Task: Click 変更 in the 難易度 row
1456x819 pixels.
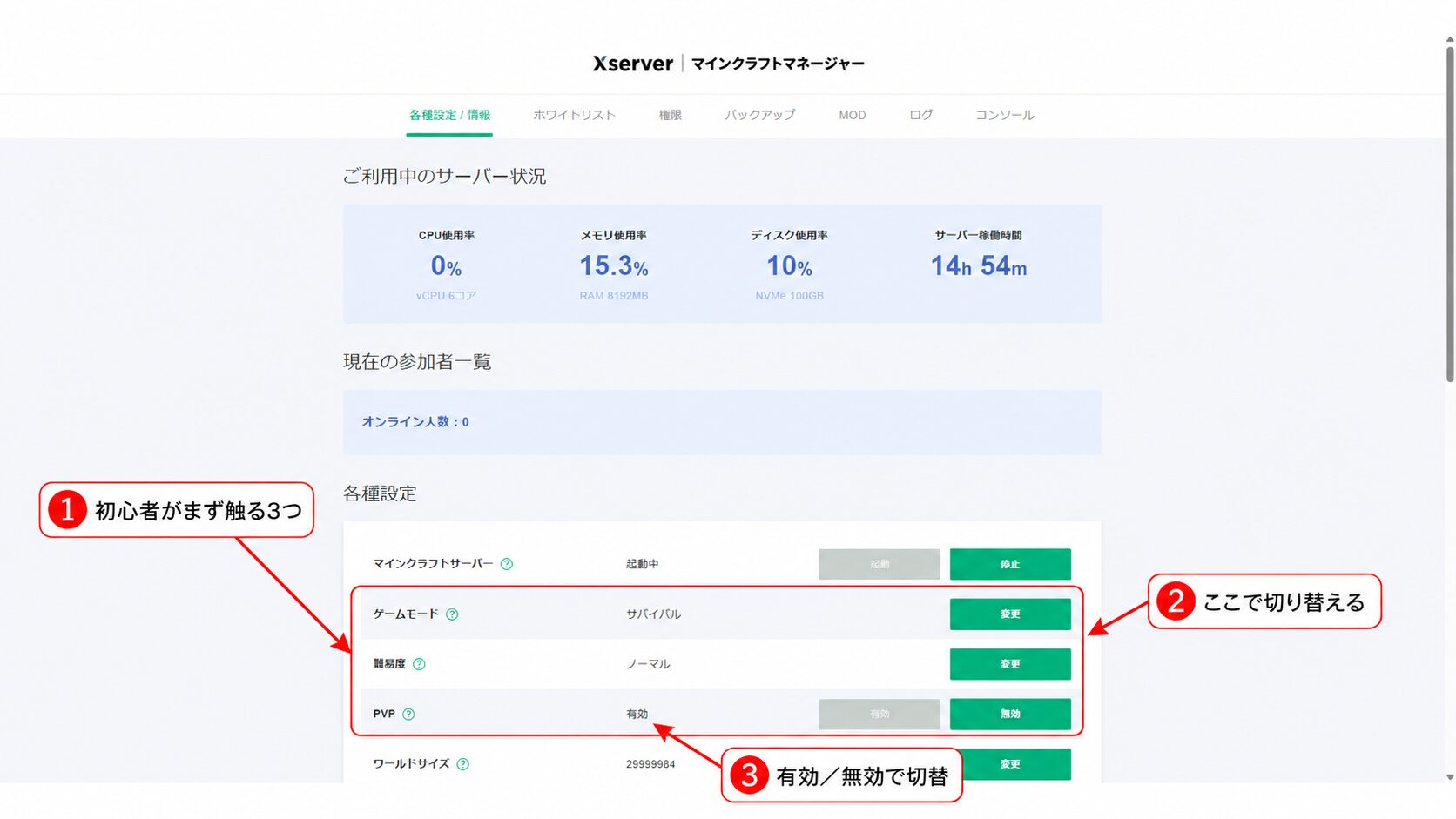Action: point(1010,664)
